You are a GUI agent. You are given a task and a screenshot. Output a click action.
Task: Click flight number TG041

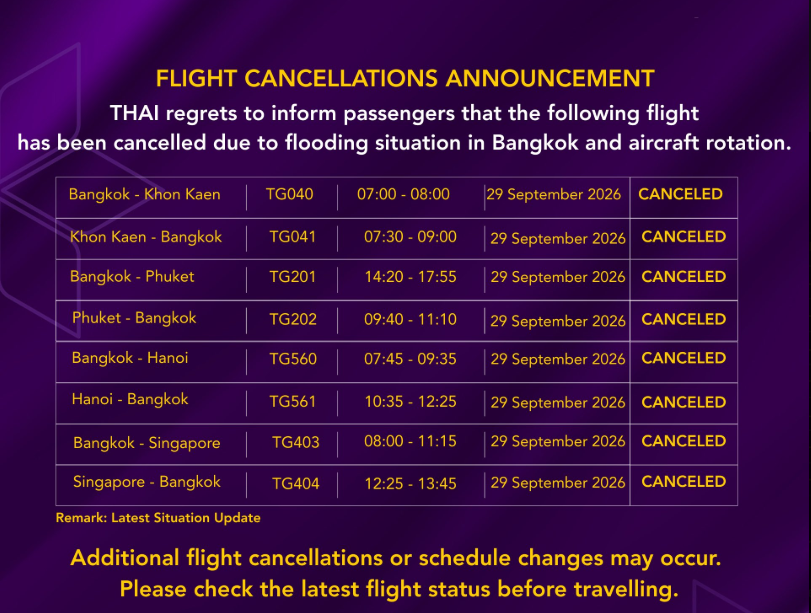293,237
